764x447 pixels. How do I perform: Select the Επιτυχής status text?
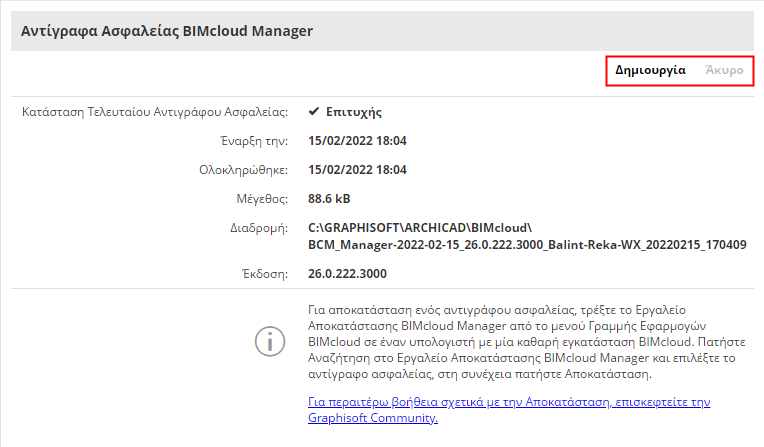coord(354,112)
